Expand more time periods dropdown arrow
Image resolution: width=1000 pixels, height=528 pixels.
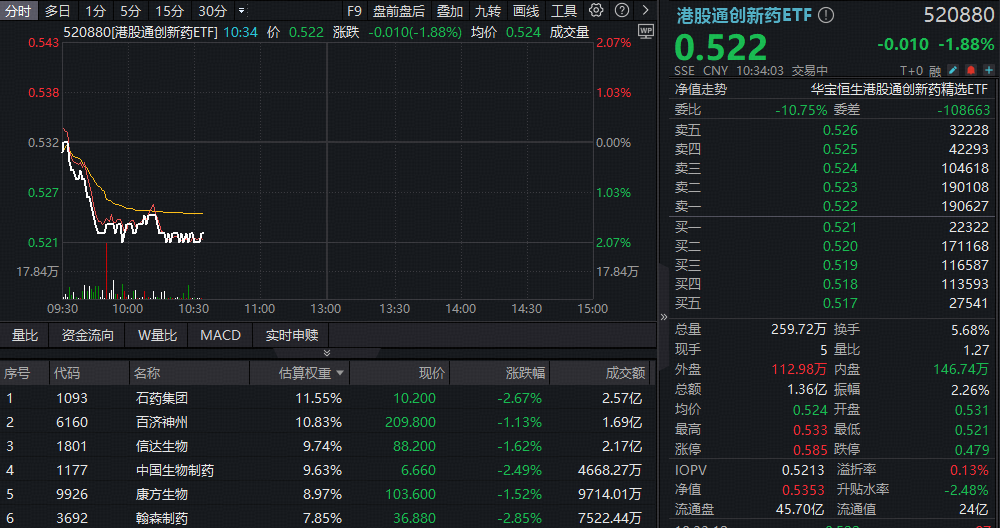point(241,11)
